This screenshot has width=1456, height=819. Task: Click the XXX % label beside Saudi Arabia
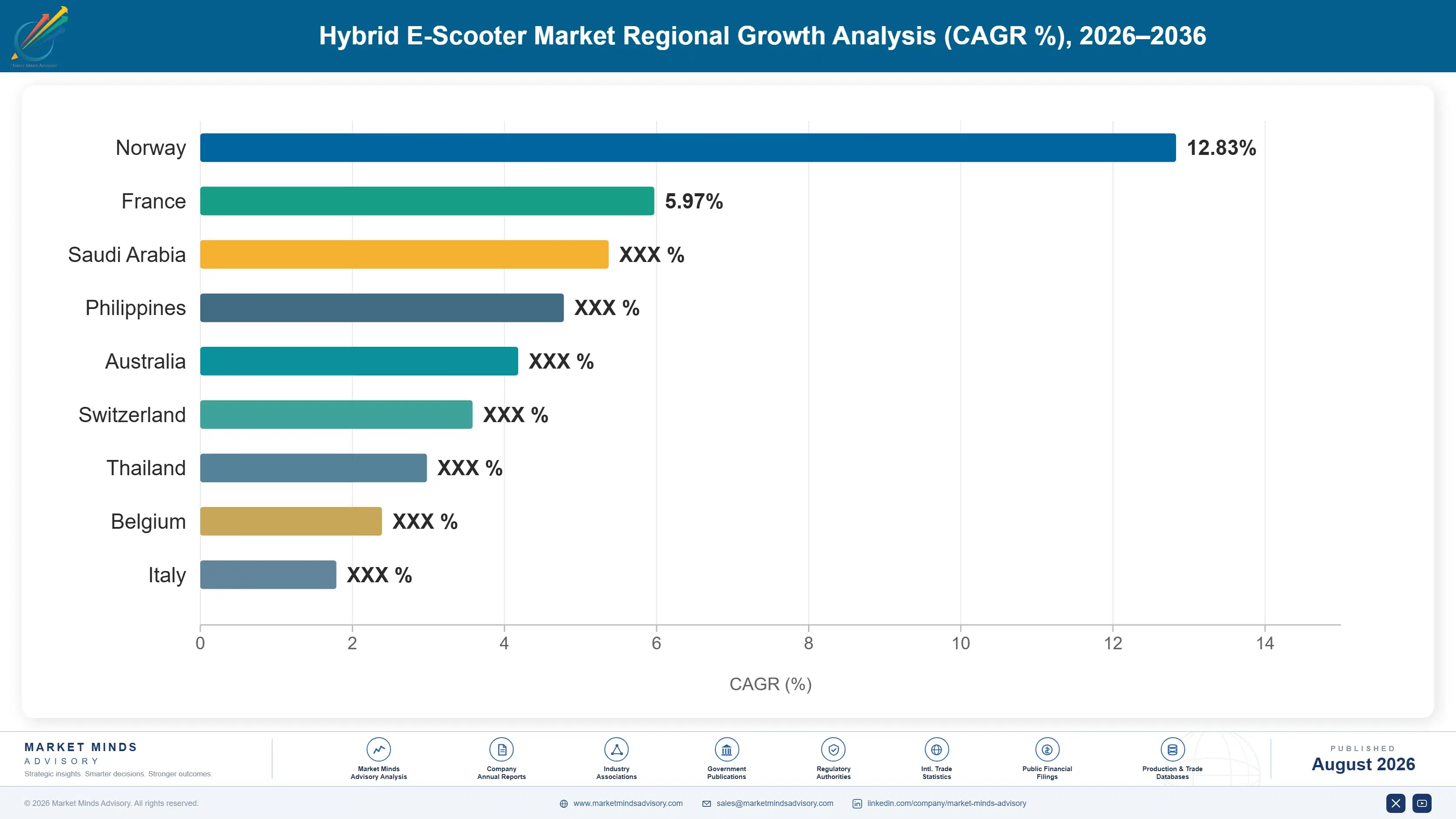click(652, 255)
